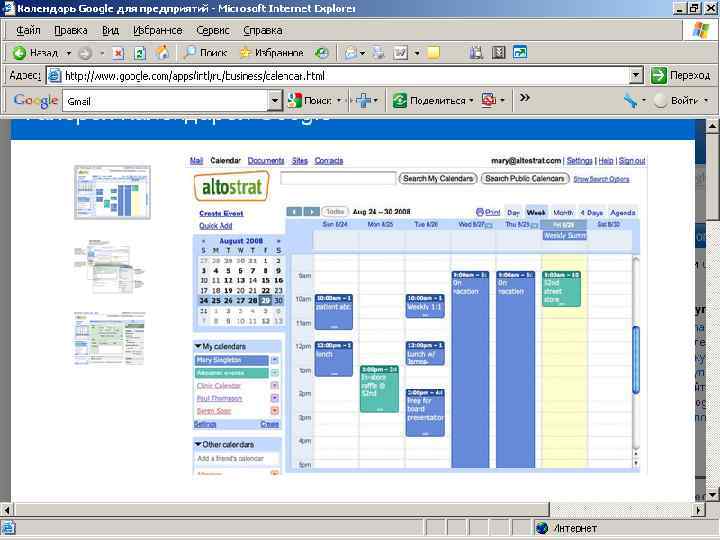This screenshot has width=720, height=540.
Task: Open the Back button history dropdown arrow
Action: (68, 53)
